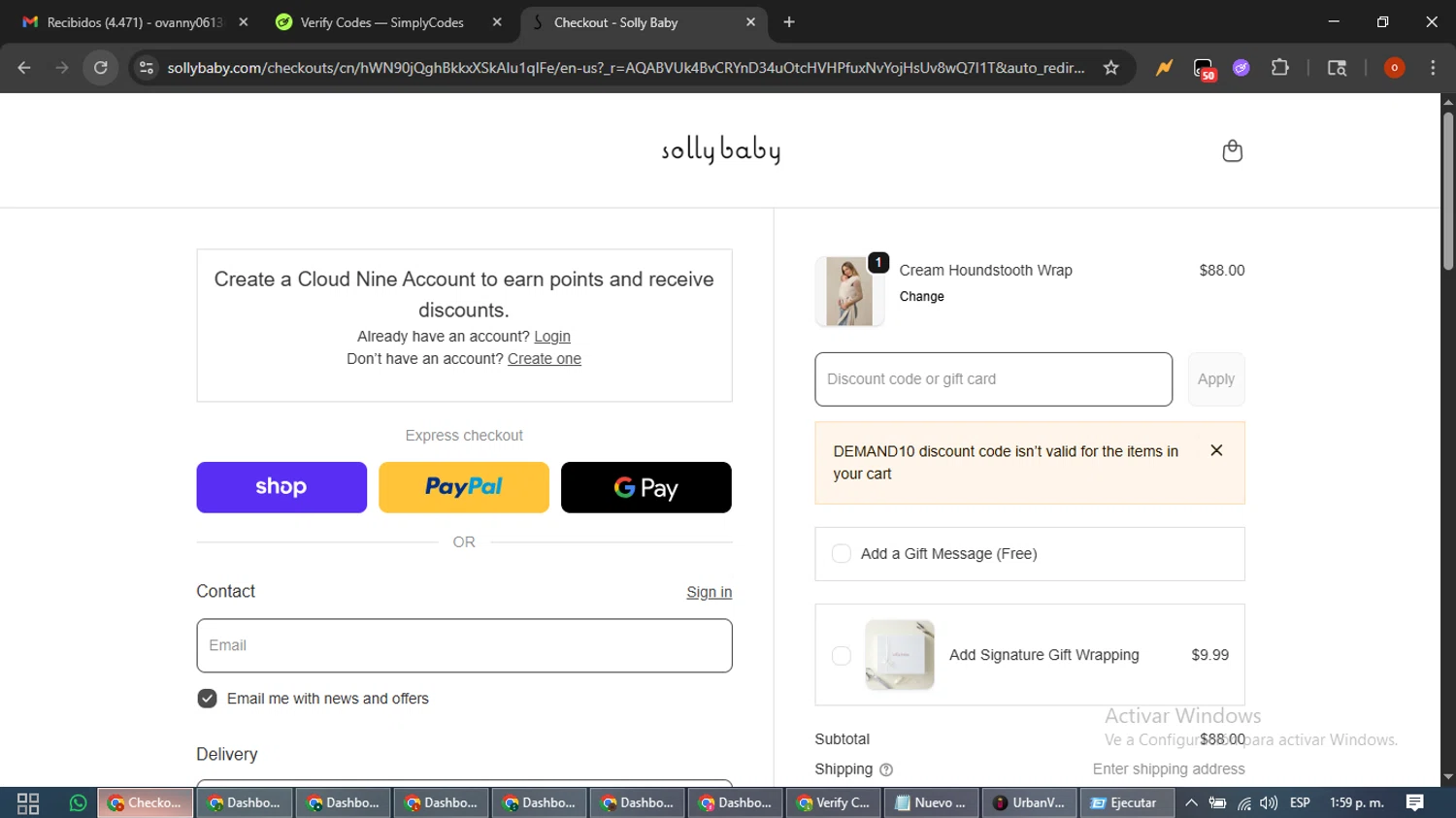The image size is (1456, 818).
Task: Click the network Wi-Fi tray icon
Action: point(1243,803)
